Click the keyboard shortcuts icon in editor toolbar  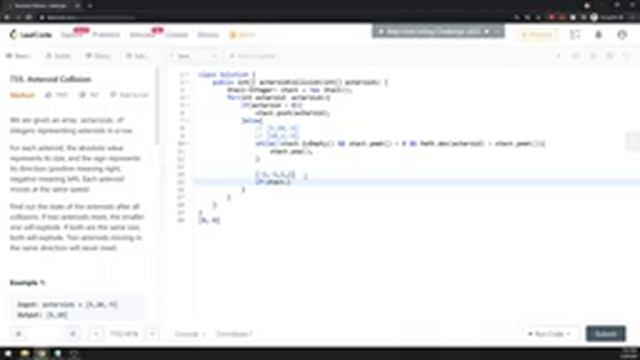[576, 56]
